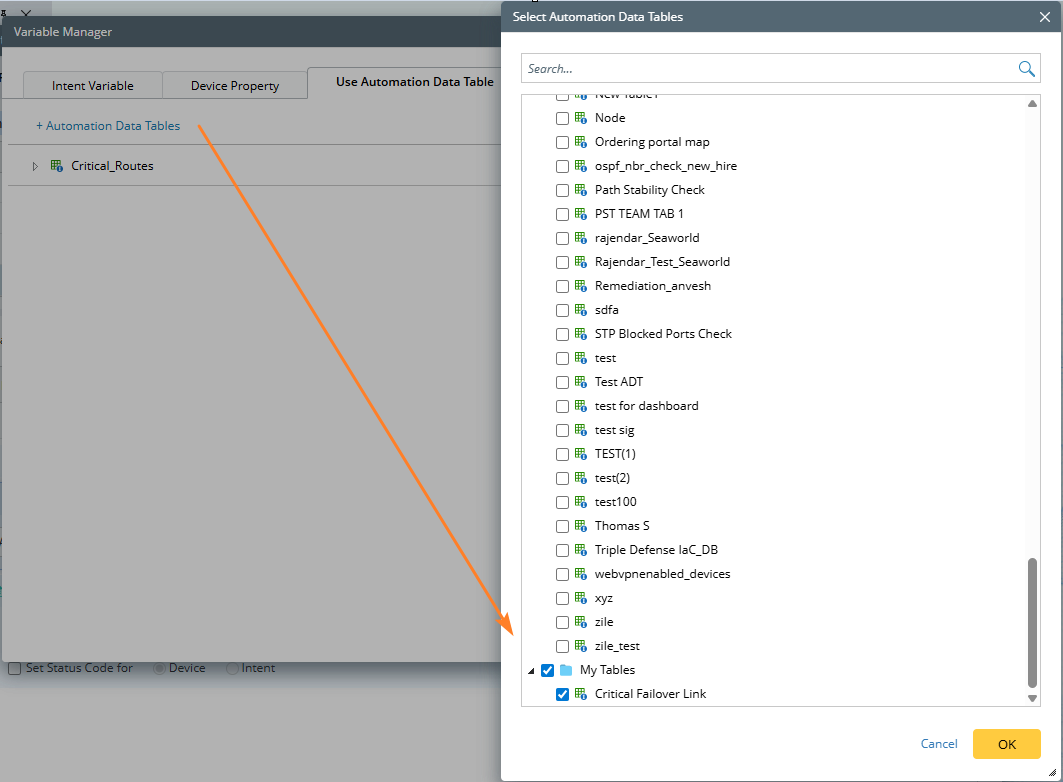Click Cancel in the data tables dialog

tap(939, 743)
